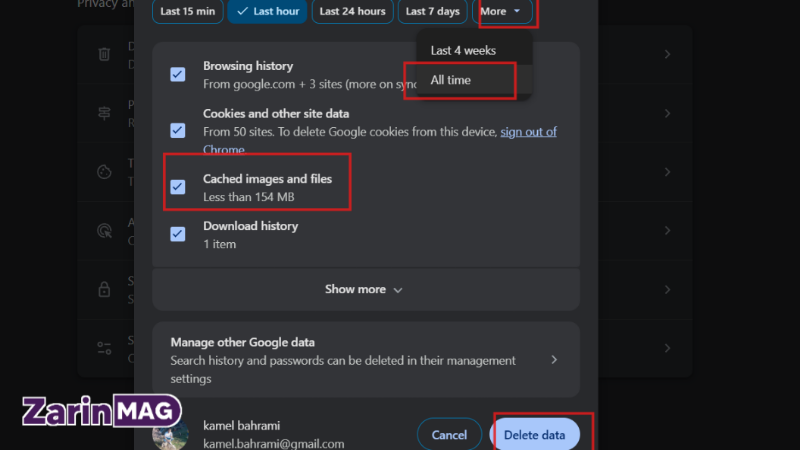Screen dimensions: 800x450
Task: Click the kamel bahrami profile avatar
Action: [171, 436]
